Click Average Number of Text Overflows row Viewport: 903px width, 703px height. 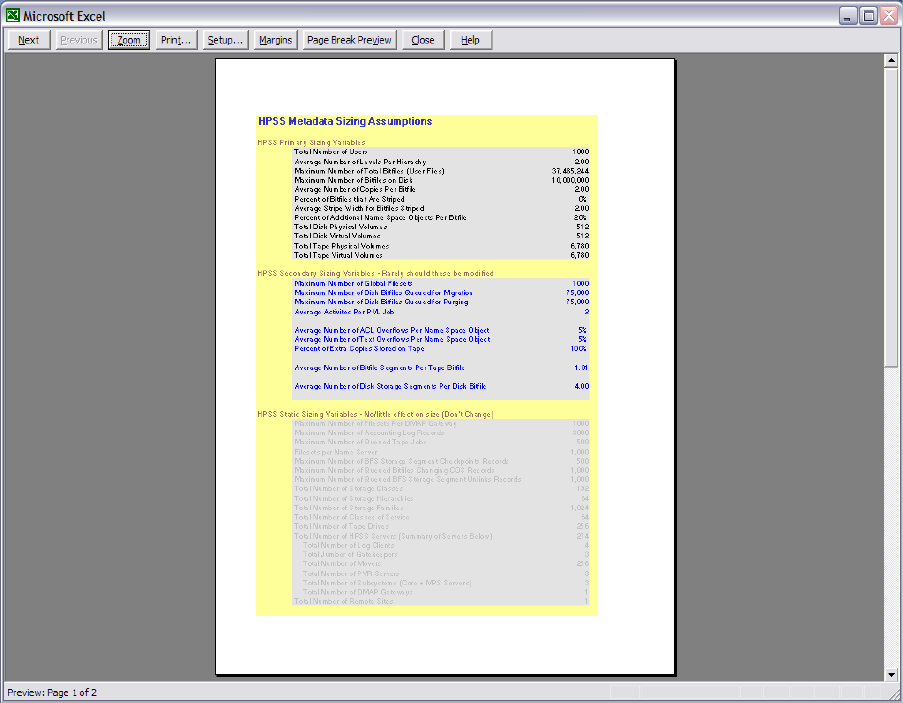click(441, 340)
